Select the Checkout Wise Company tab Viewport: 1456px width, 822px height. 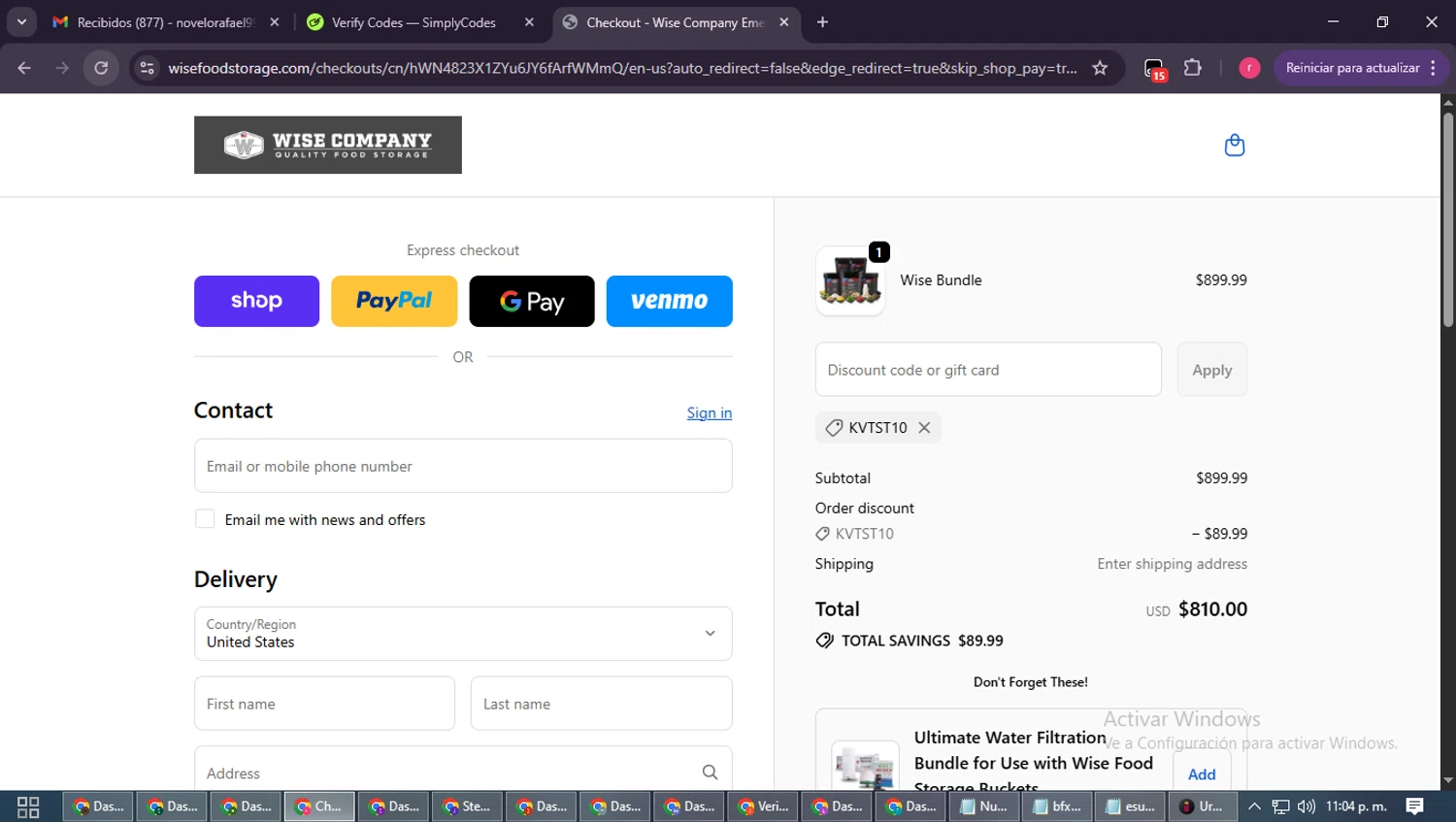pyautogui.click(x=675, y=22)
